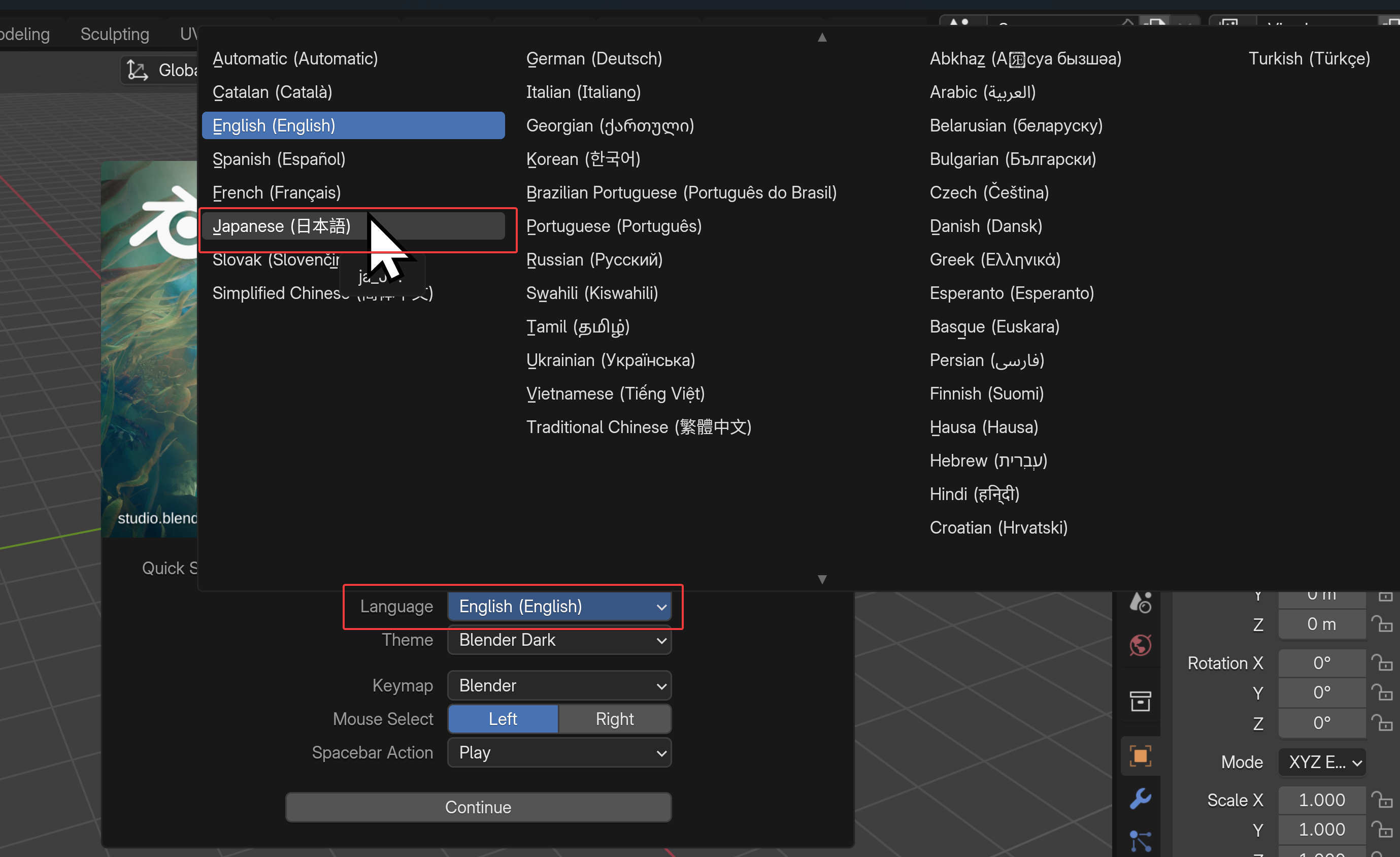Select Brazilian Portuguese language
The width and height of the screenshot is (1400, 857).
click(681, 192)
